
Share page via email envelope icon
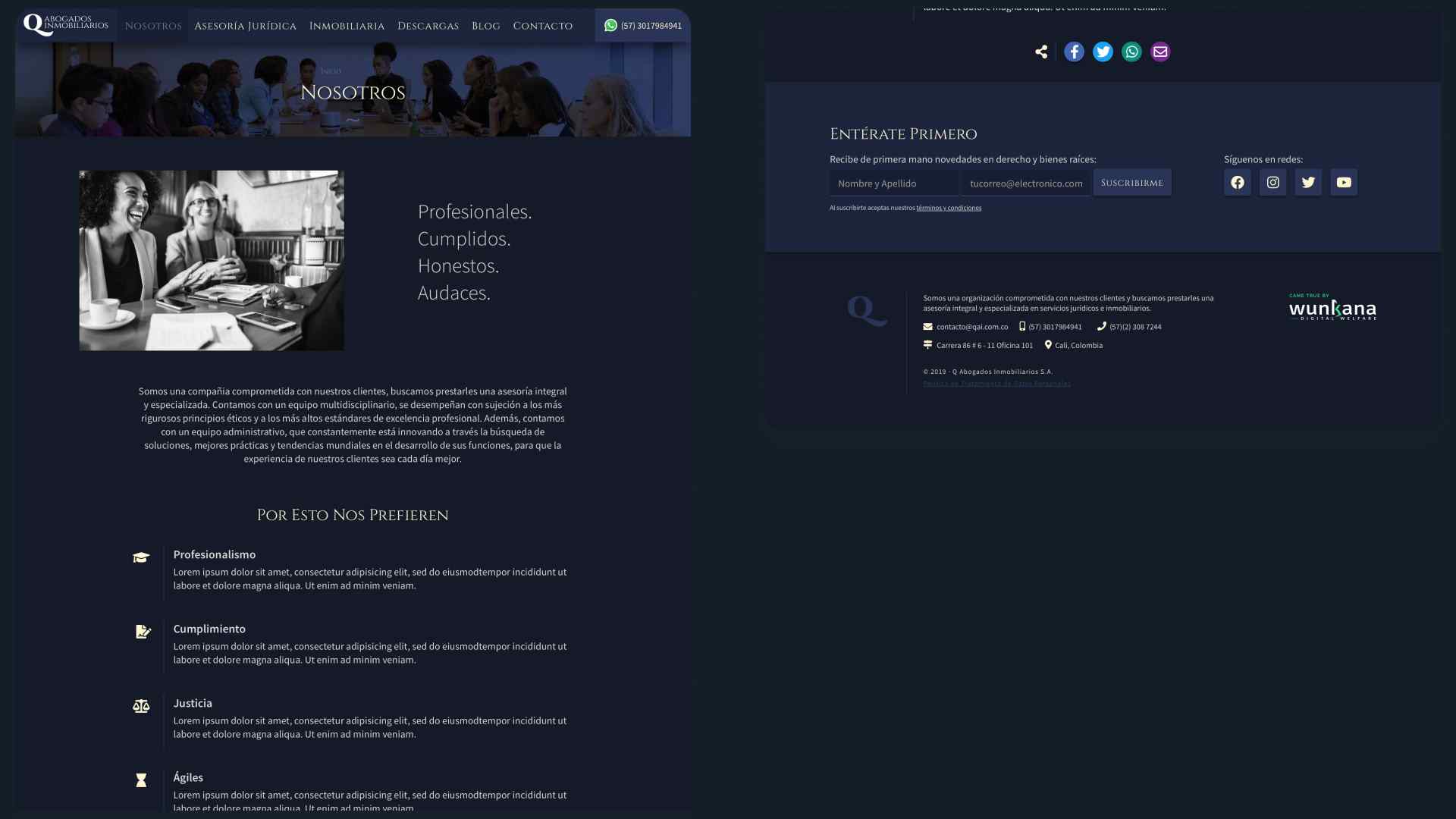click(1160, 52)
